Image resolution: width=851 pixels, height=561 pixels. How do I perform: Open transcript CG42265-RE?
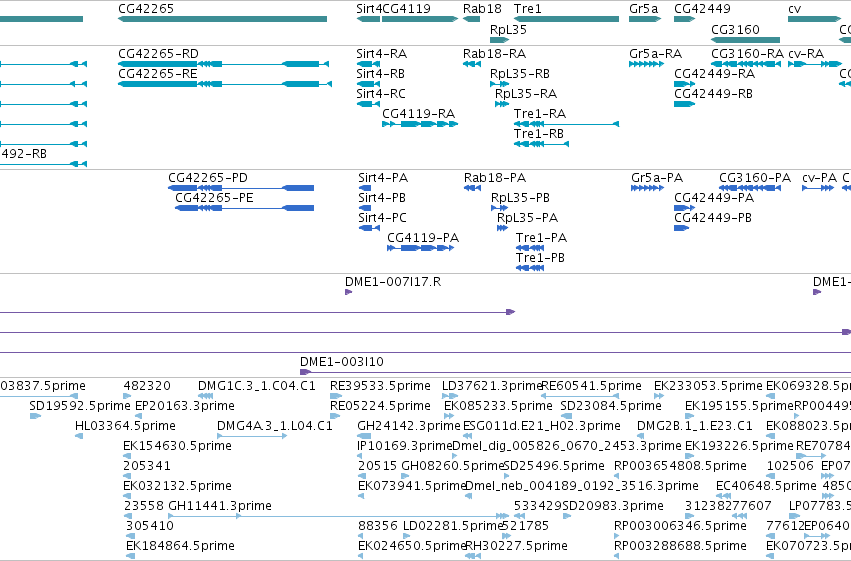point(158,74)
